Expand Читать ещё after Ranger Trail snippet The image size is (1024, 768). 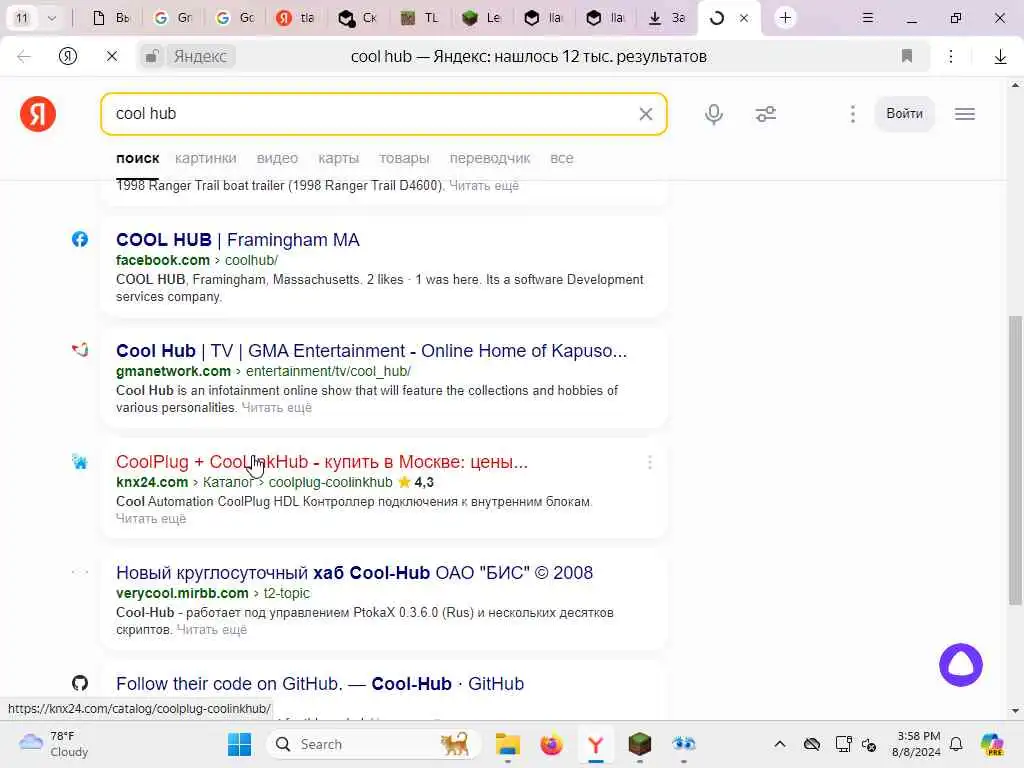coord(484,185)
